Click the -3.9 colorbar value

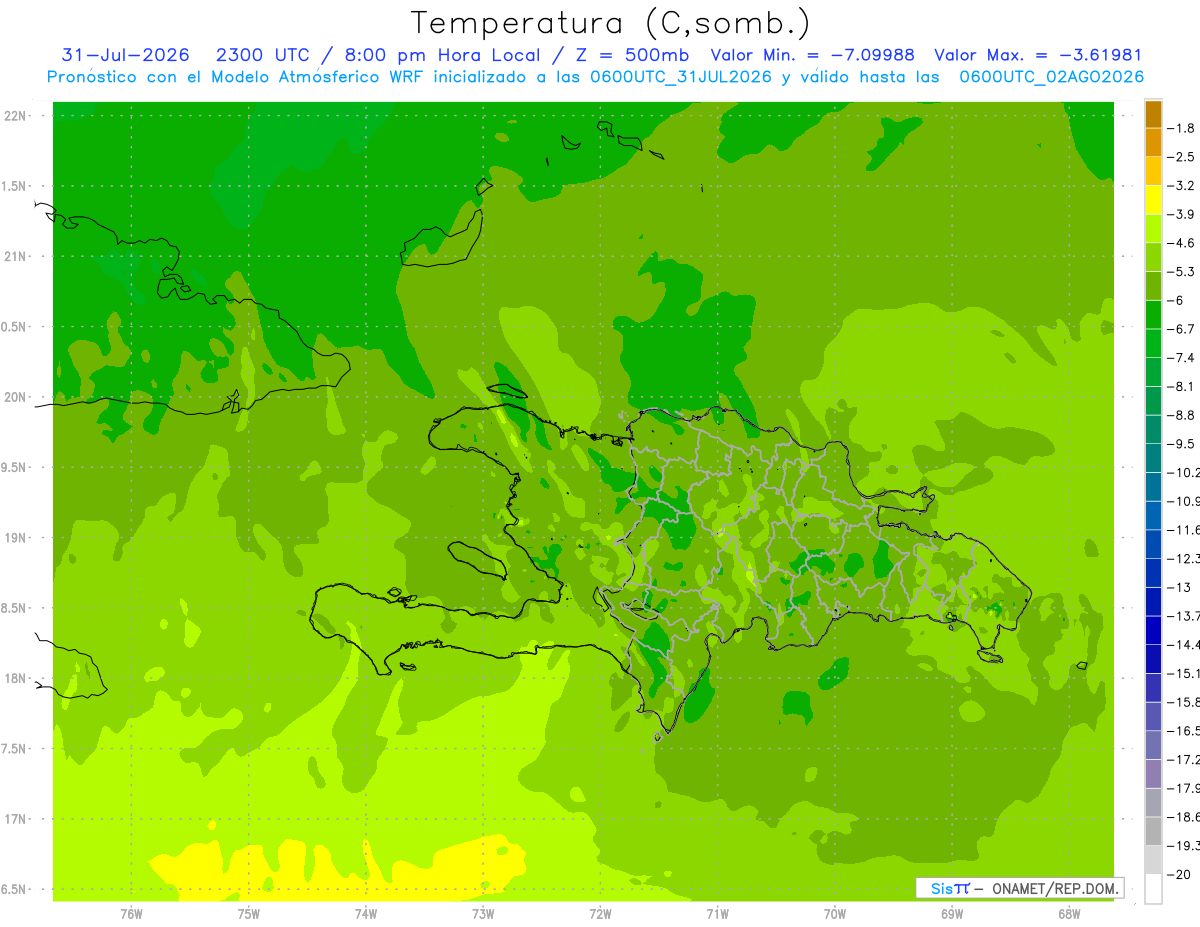[1183, 214]
